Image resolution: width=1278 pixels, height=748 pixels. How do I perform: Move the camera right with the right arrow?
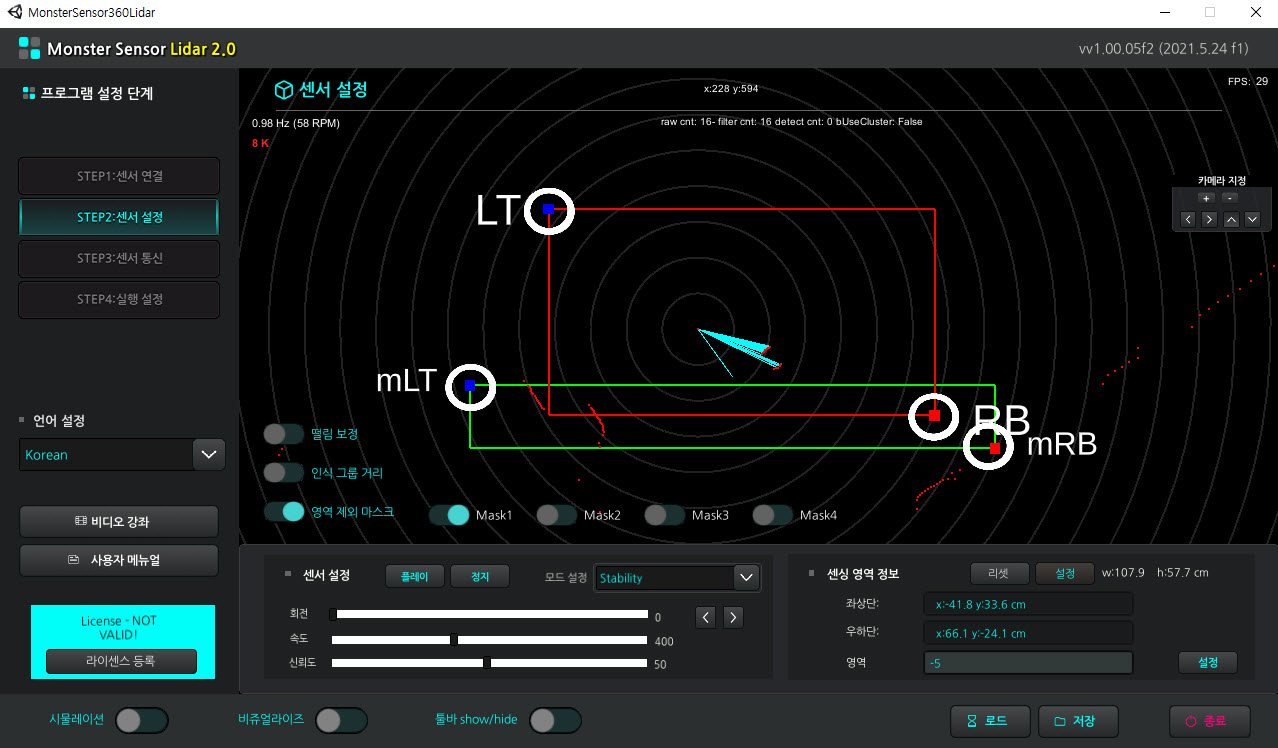pos(1209,219)
